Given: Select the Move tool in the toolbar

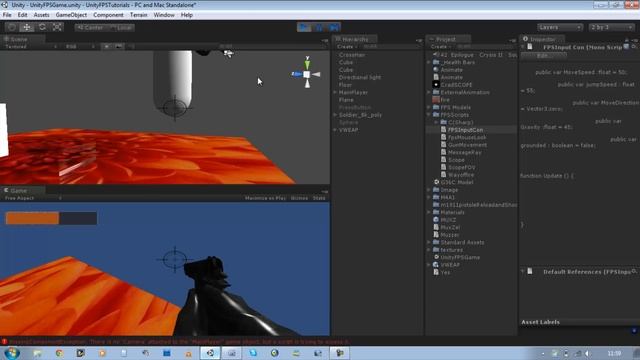Looking at the screenshot, I should (27, 27).
